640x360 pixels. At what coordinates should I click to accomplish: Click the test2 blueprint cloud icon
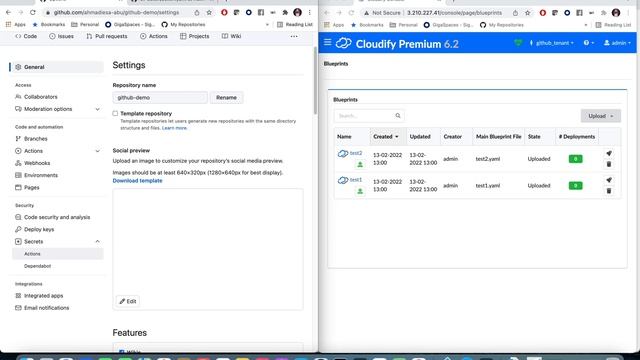tap(343, 154)
